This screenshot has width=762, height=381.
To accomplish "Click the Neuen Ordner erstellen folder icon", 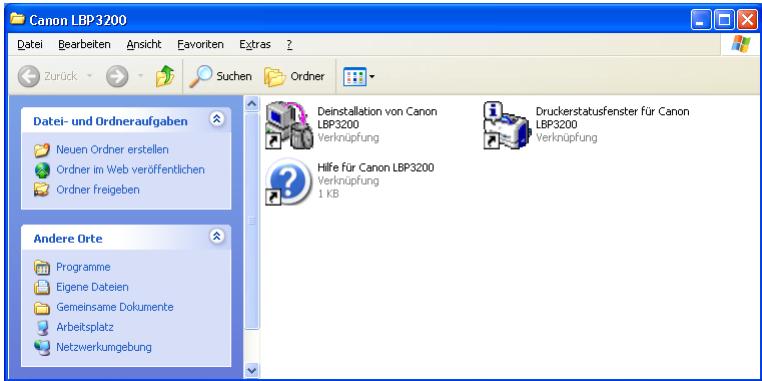I will point(42,150).
